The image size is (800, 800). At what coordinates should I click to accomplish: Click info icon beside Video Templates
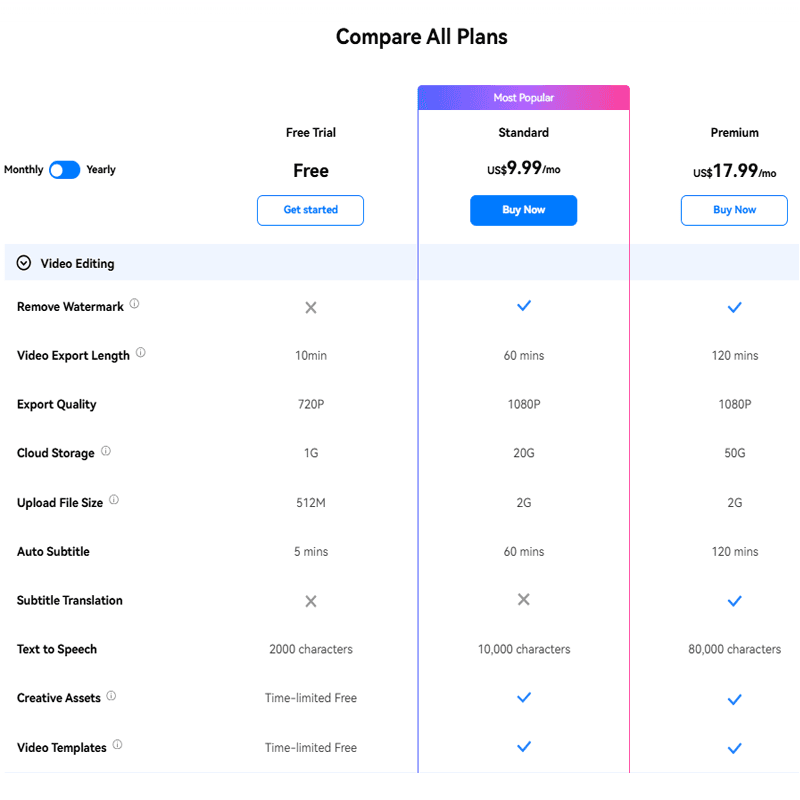(118, 745)
